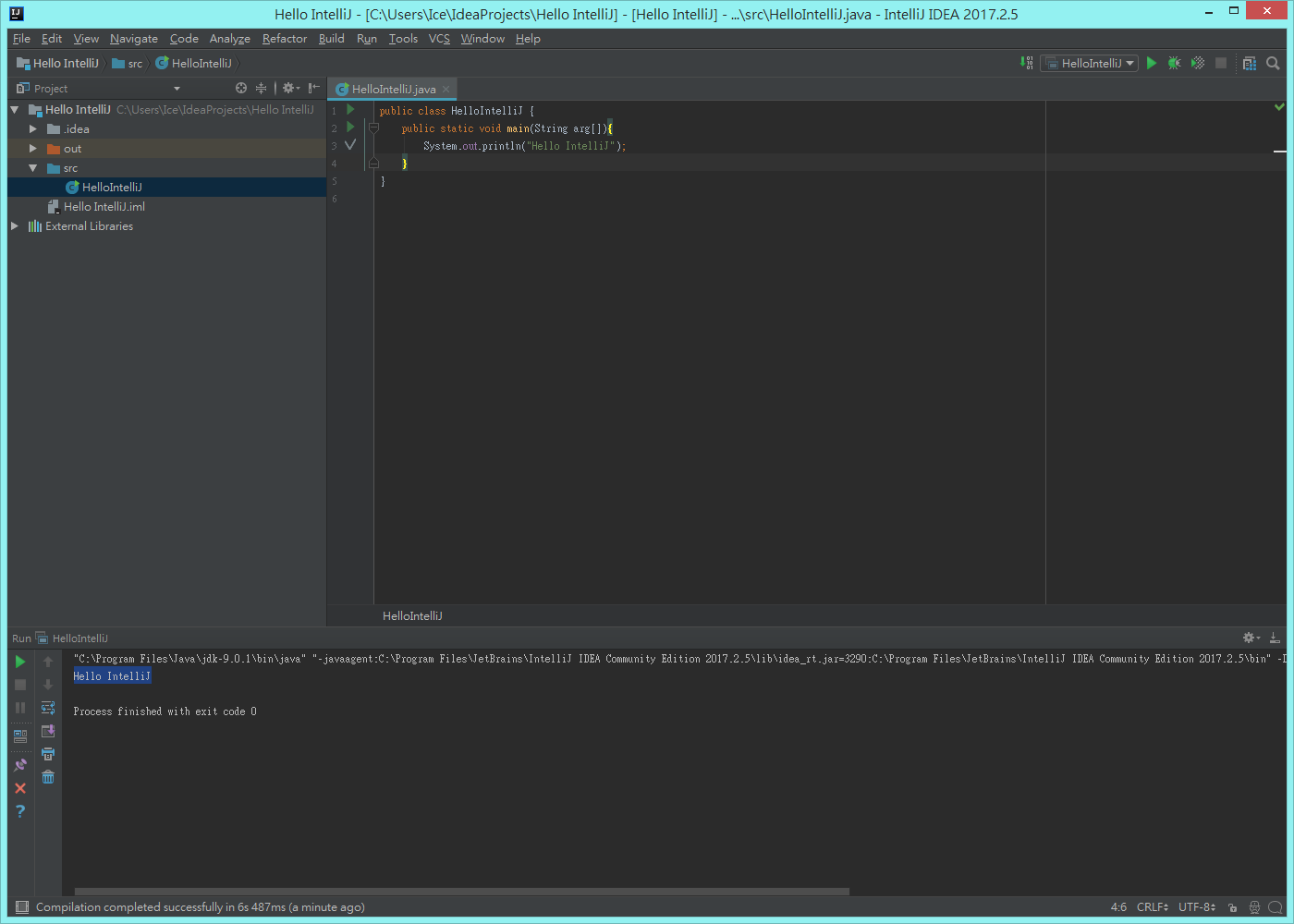Hide the Run tool window
The width and height of the screenshot is (1294, 924).
[x=1275, y=638]
